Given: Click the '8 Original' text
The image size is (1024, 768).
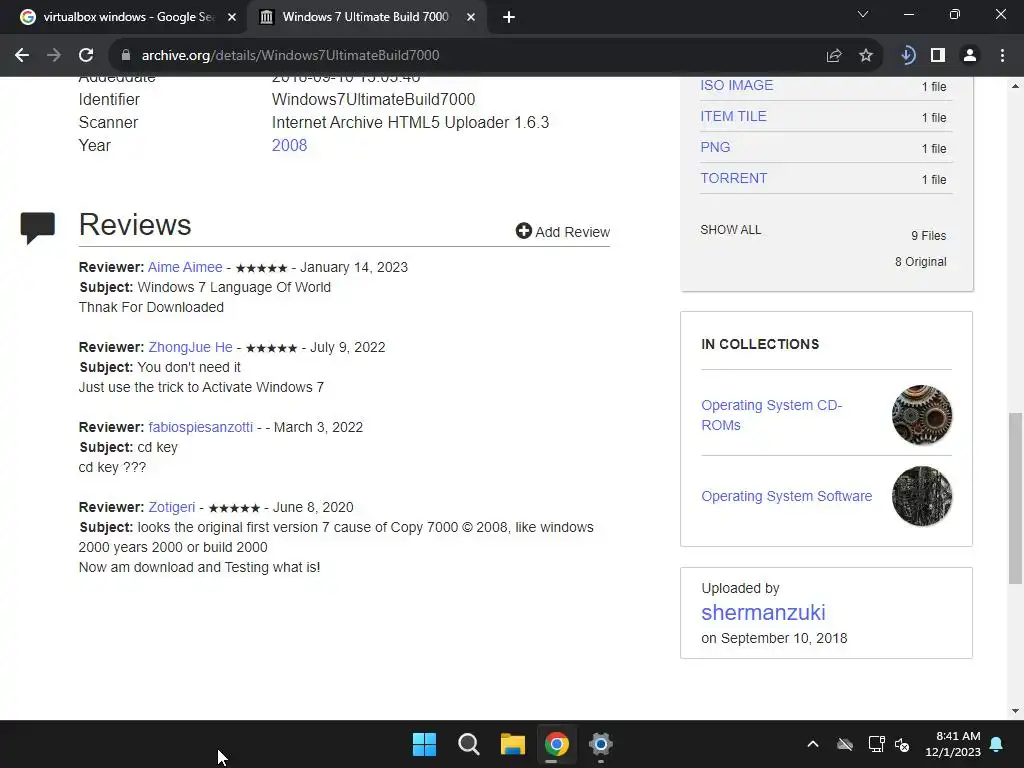Looking at the screenshot, I should pyautogui.click(x=920, y=262).
